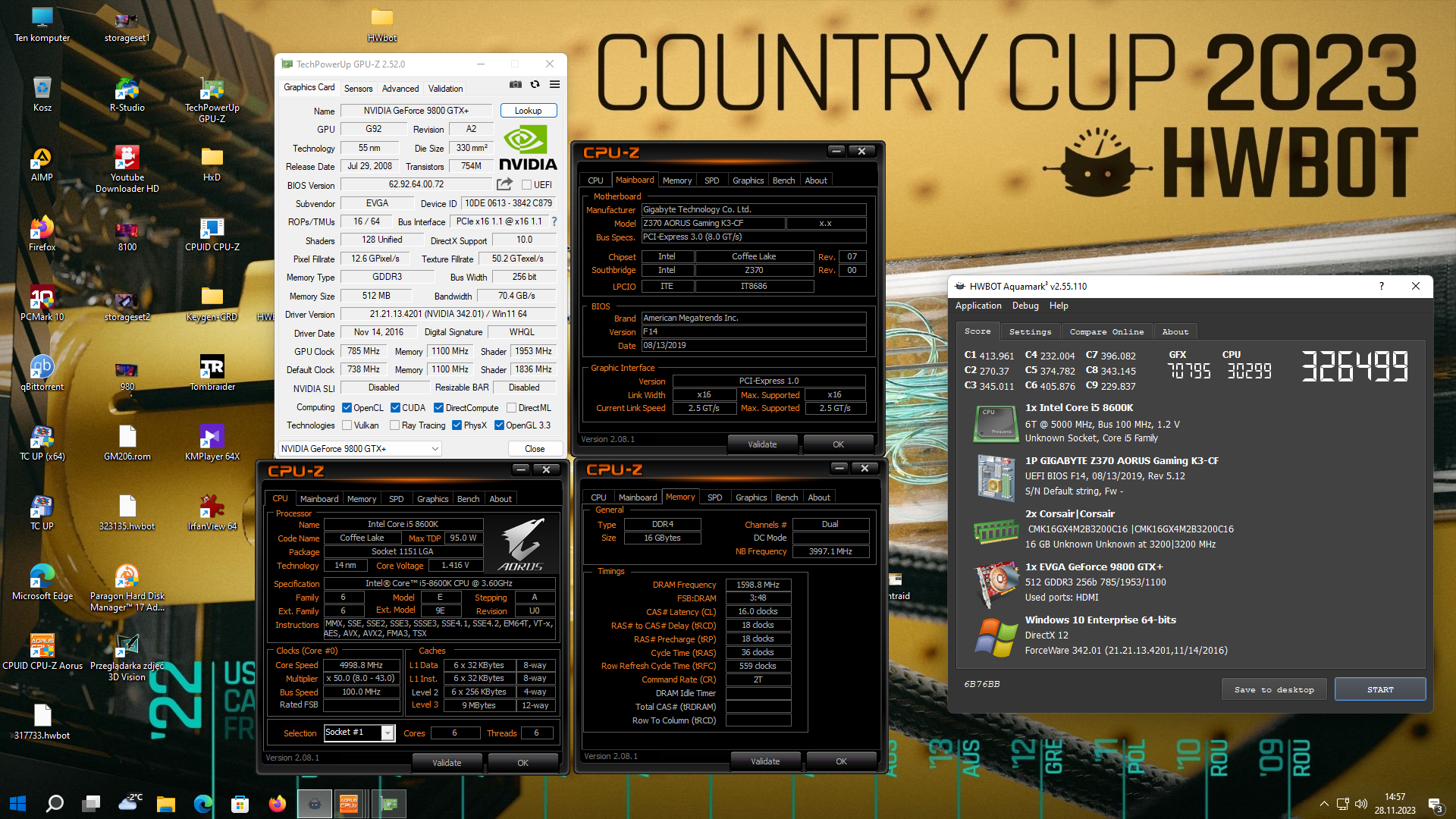The height and width of the screenshot is (819, 1456).
Task: Open qBittorrent desktop shortcut
Action: 42,374
